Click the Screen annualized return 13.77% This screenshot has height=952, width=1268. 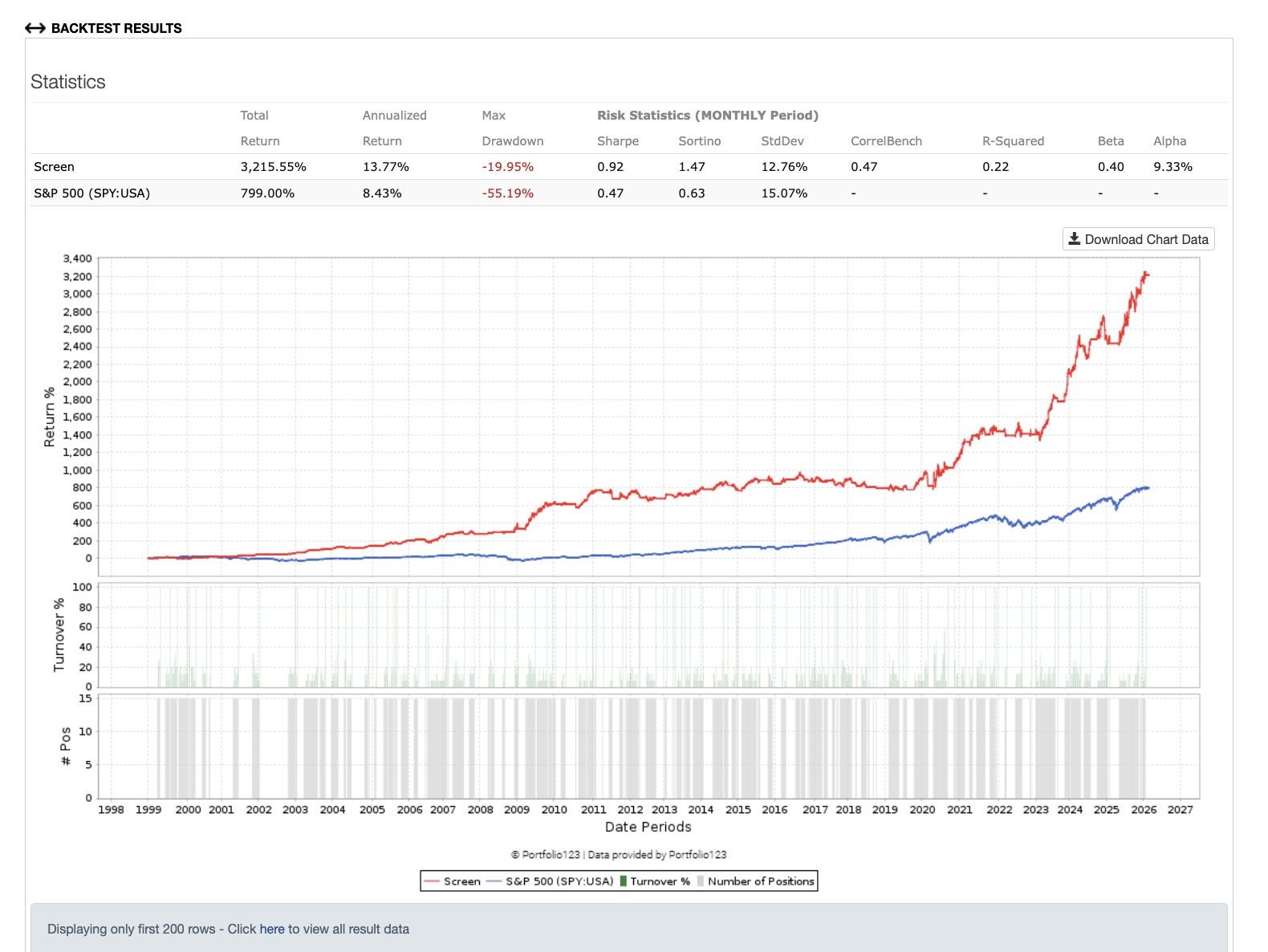pyautogui.click(x=386, y=167)
